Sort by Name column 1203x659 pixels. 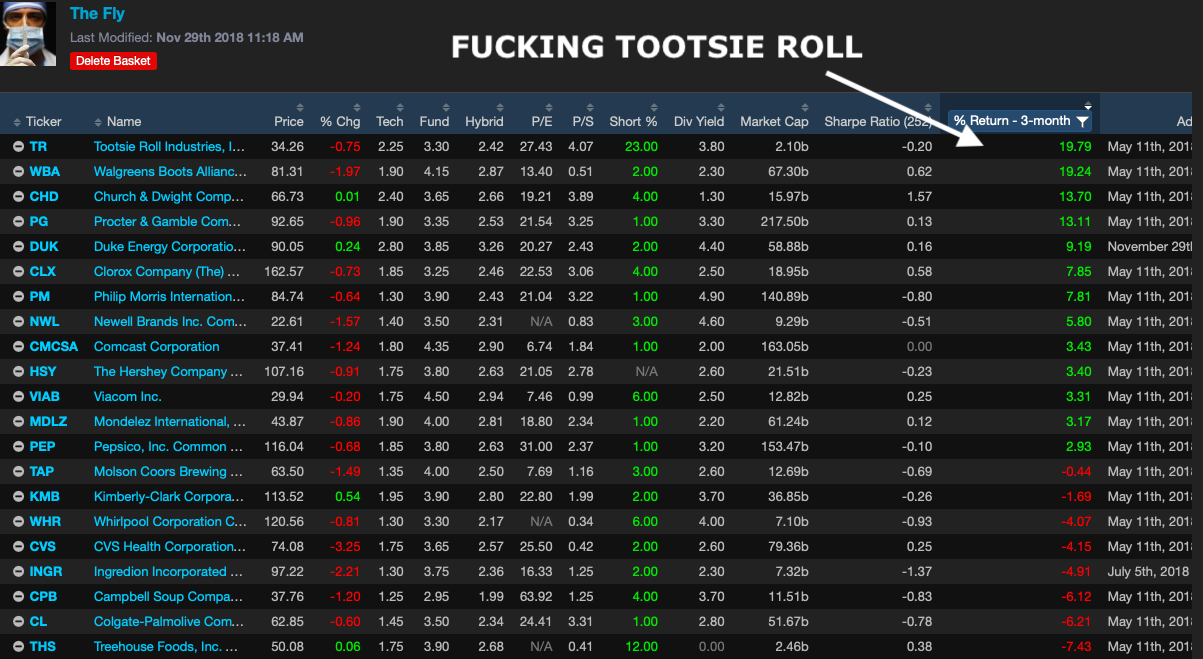pyautogui.click(x=118, y=121)
